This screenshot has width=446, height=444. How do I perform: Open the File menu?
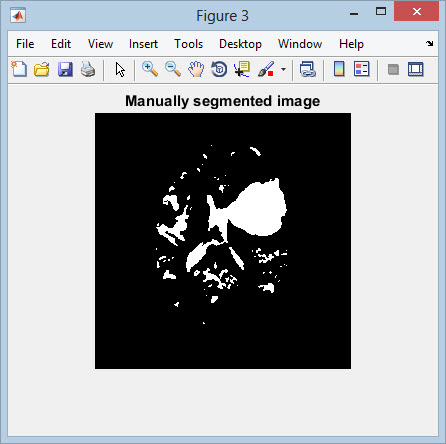[x=25, y=44]
